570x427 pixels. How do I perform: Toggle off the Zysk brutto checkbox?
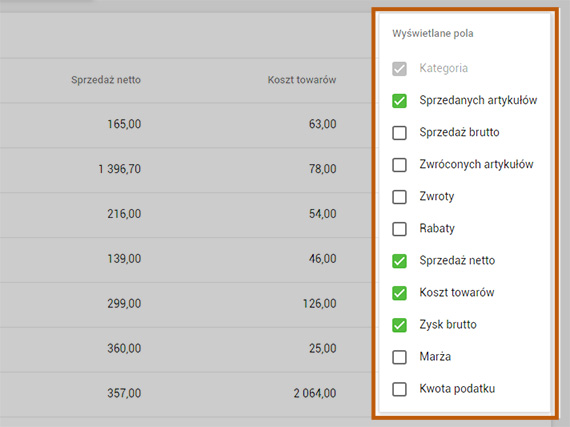tap(399, 325)
